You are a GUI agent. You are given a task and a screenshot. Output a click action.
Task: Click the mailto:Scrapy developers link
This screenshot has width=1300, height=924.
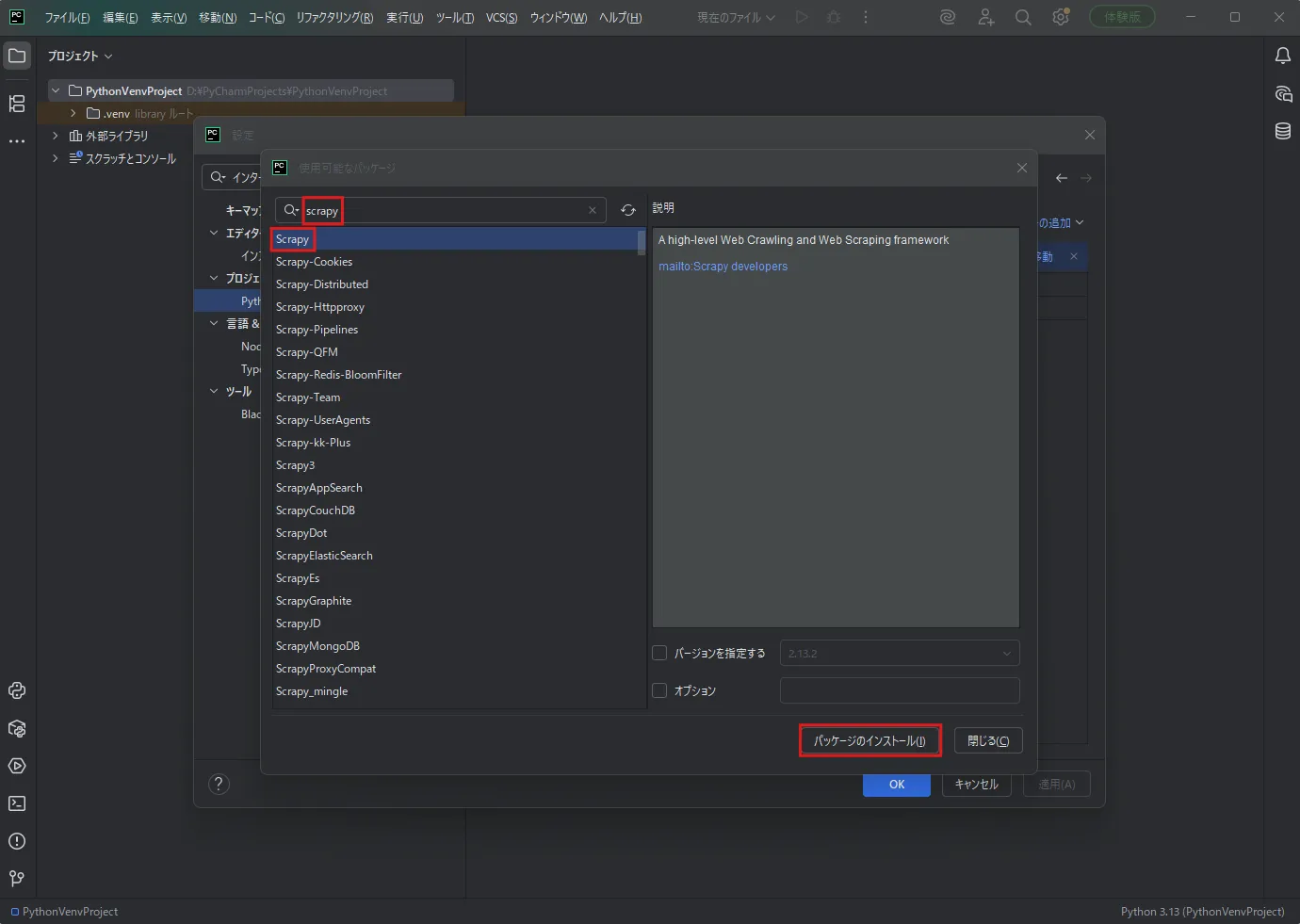[723, 267]
